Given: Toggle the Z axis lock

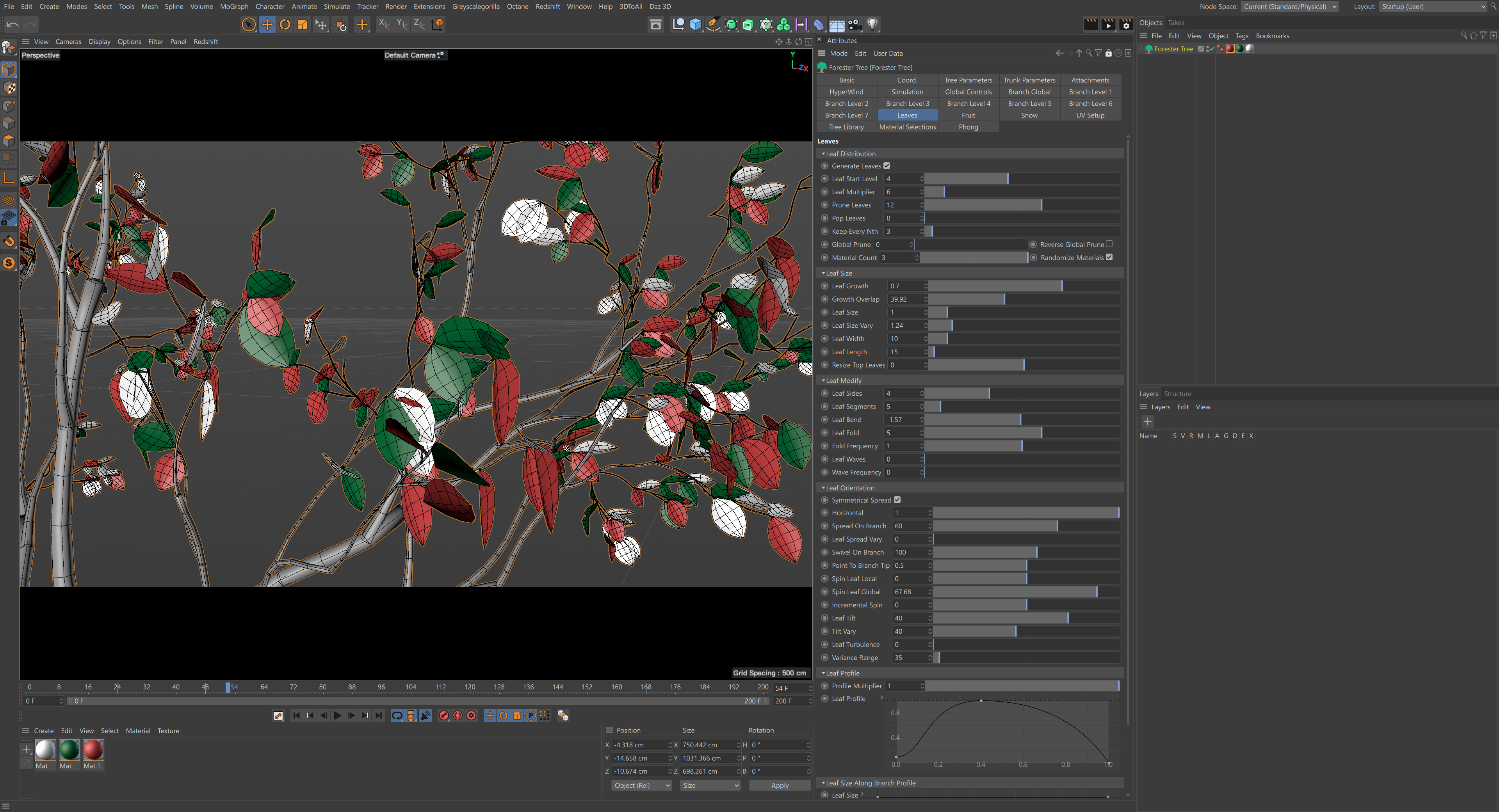Looking at the screenshot, I should point(419,25).
